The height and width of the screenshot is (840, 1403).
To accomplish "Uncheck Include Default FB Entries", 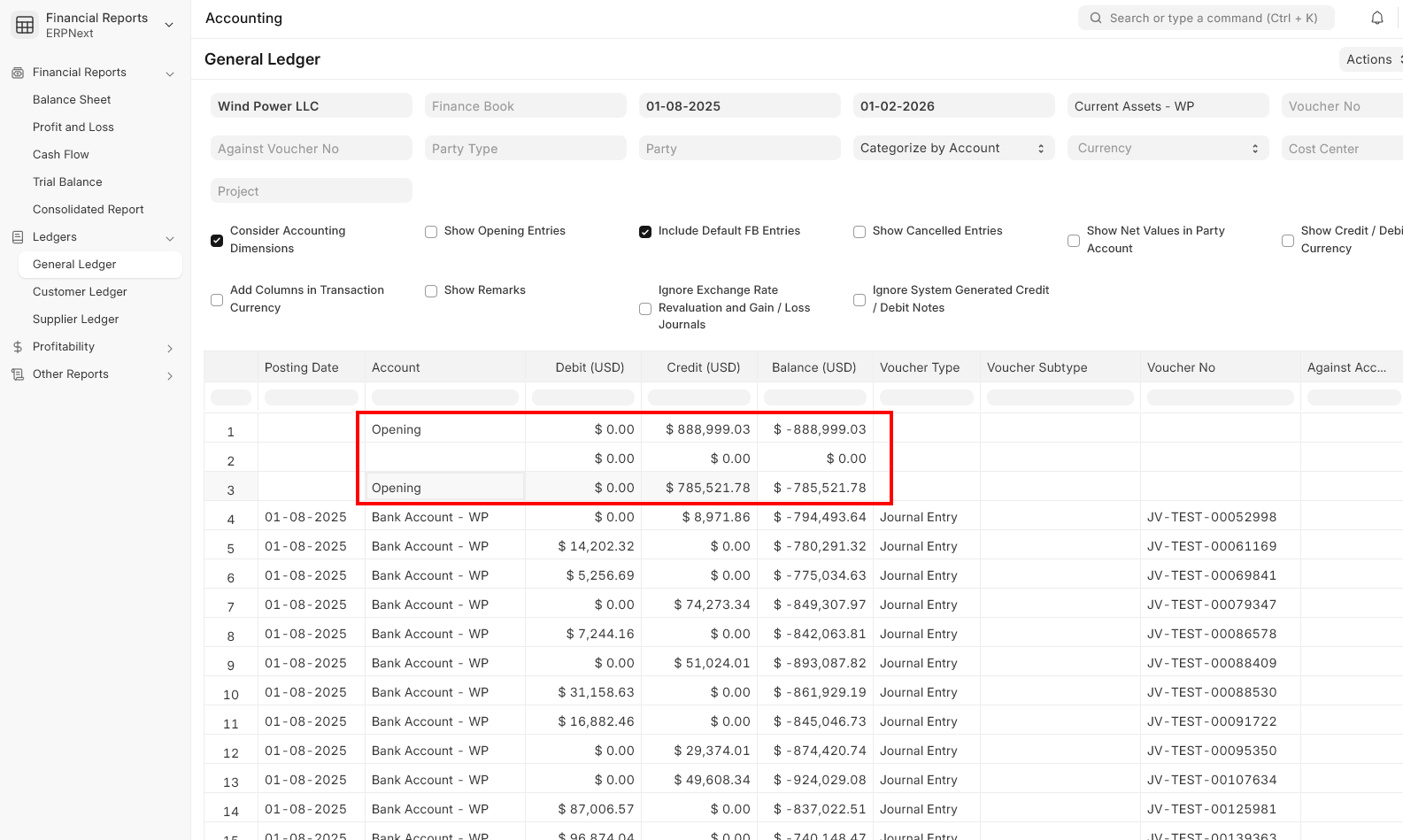I will click(x=645, y=232).
